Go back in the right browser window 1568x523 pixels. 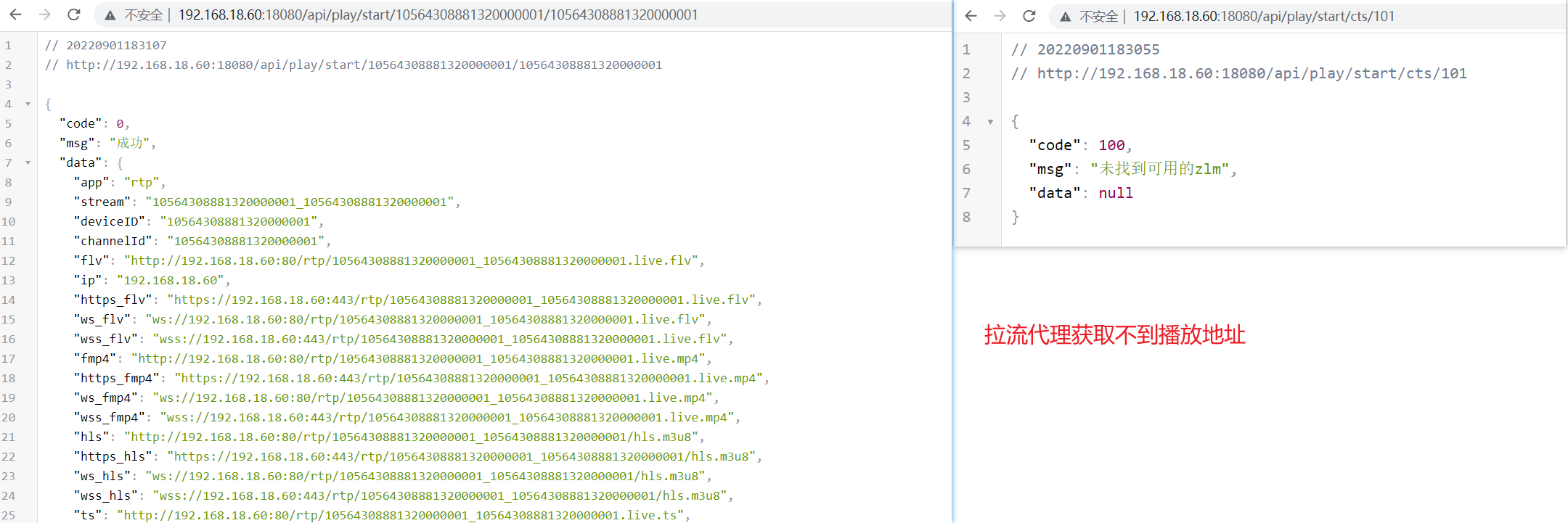(971, 16)
